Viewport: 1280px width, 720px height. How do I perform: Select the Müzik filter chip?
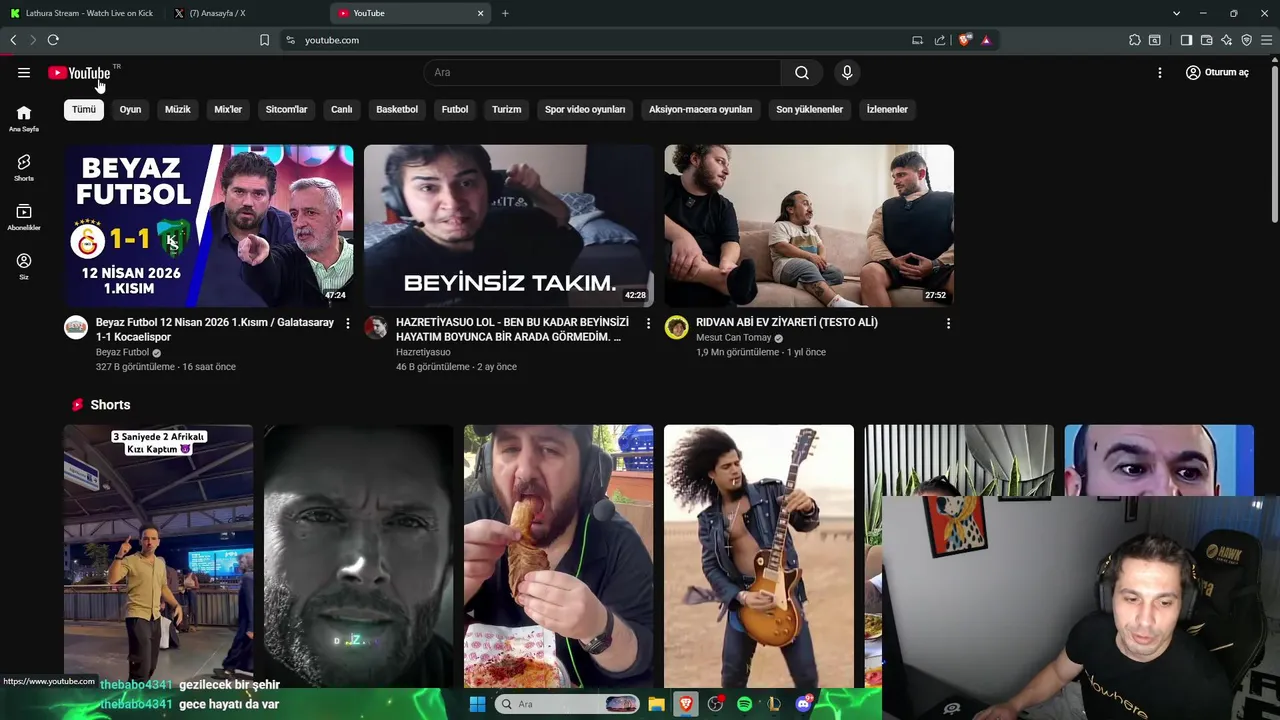pyautogui.click(x=177, y=109)
